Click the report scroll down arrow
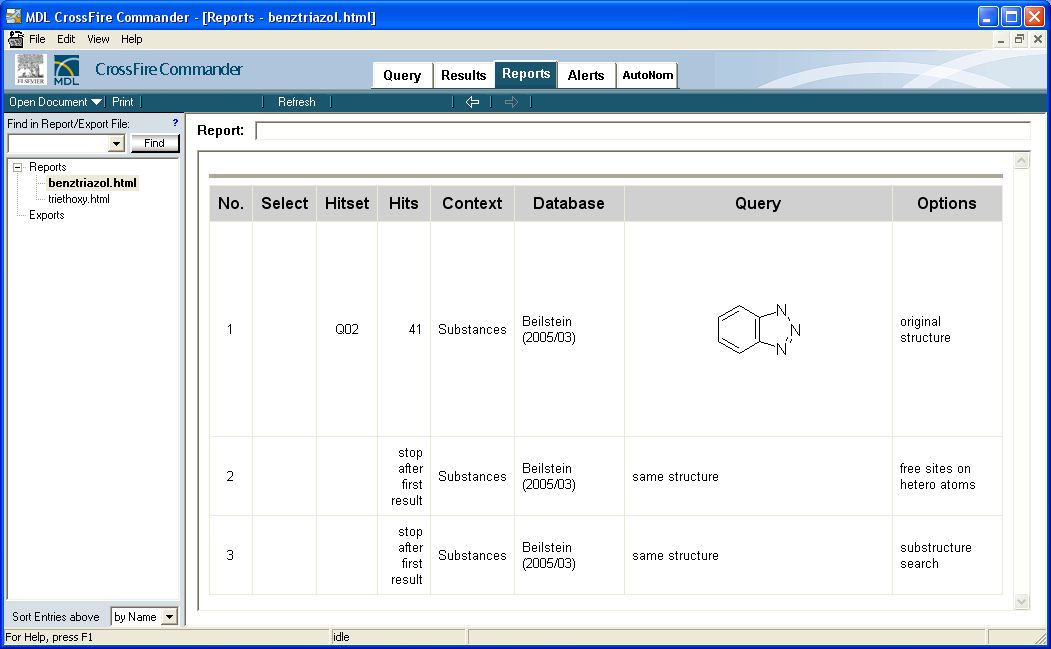Image resolution: width=1051 pixels, height=649 pixels. point(1022,601)
